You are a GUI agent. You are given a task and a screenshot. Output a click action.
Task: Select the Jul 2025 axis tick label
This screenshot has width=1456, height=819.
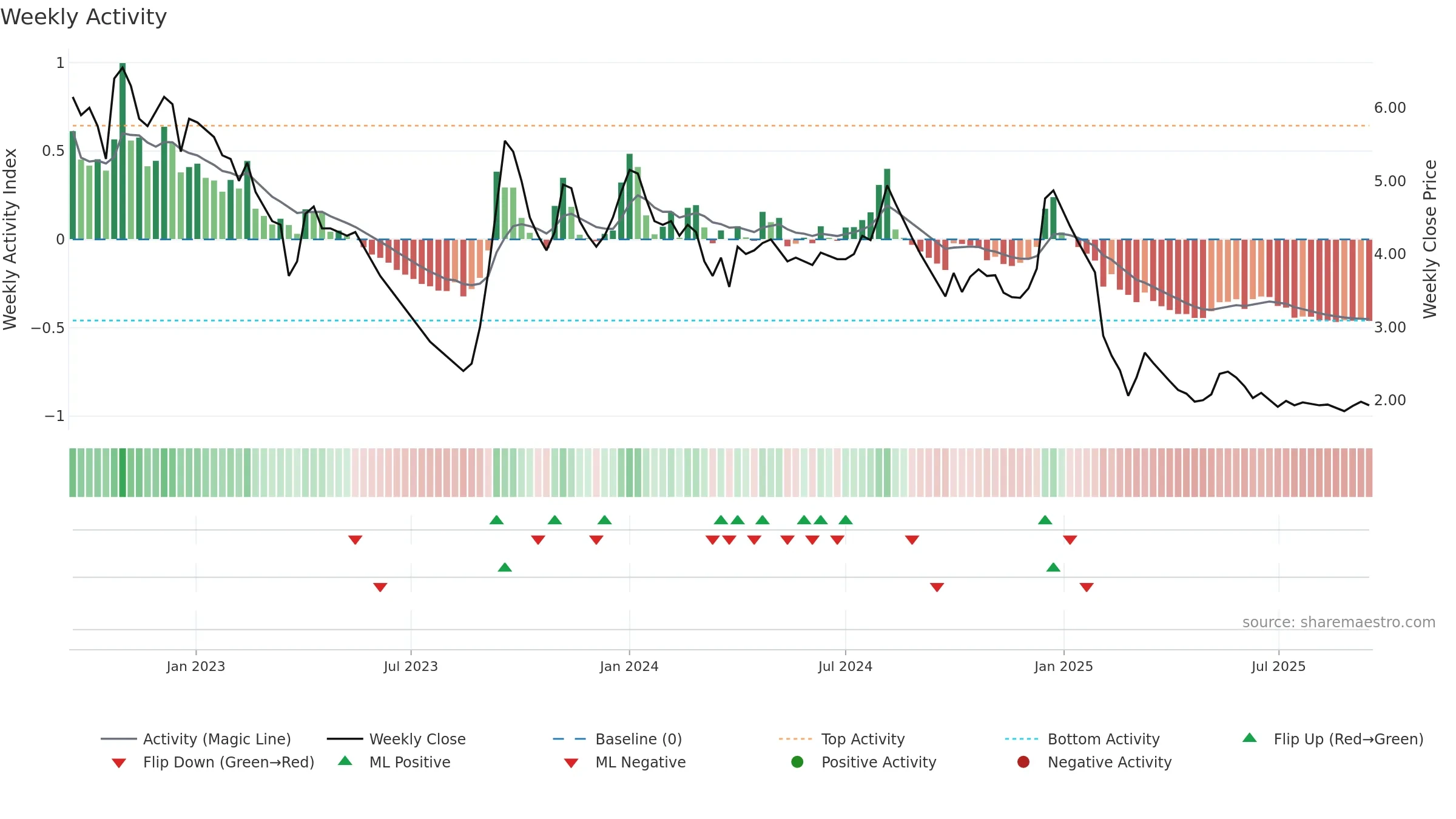(1278, 666)
